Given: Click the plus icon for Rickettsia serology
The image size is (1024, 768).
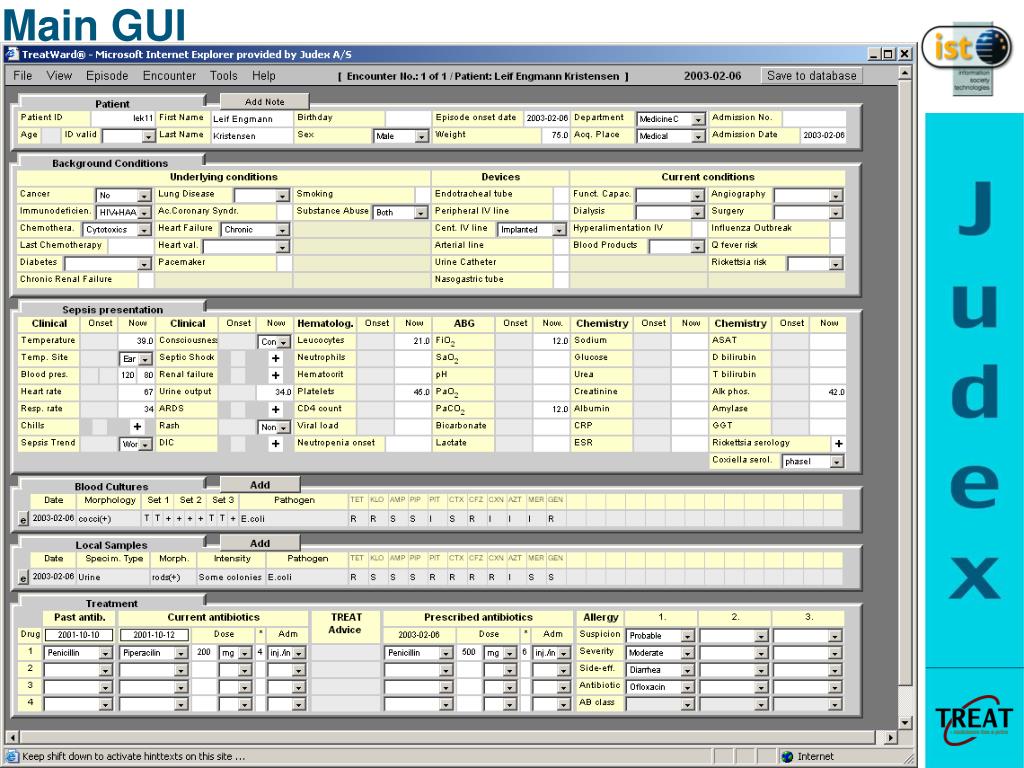Looking at the screenshot, I should click(839, 443).
